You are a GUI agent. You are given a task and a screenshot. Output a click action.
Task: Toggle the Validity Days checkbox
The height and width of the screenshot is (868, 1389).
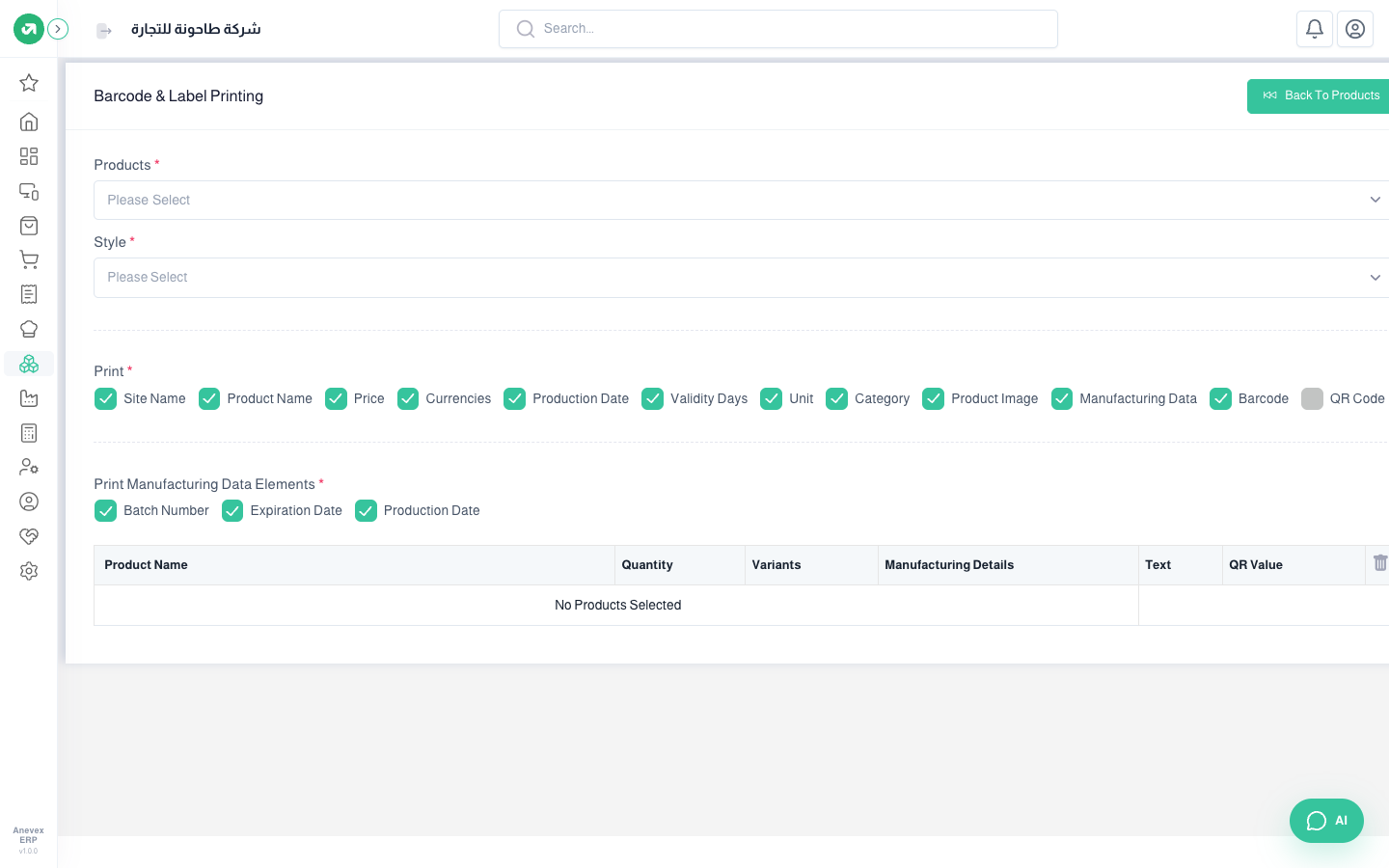653,398
